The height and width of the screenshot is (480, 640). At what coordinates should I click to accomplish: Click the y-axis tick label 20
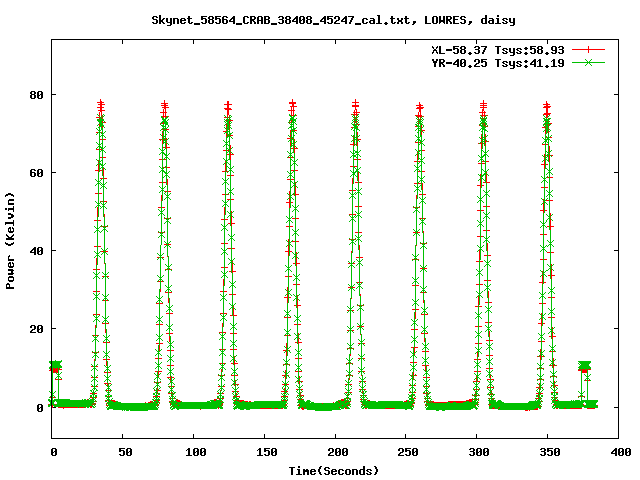[x=36, y=329]
